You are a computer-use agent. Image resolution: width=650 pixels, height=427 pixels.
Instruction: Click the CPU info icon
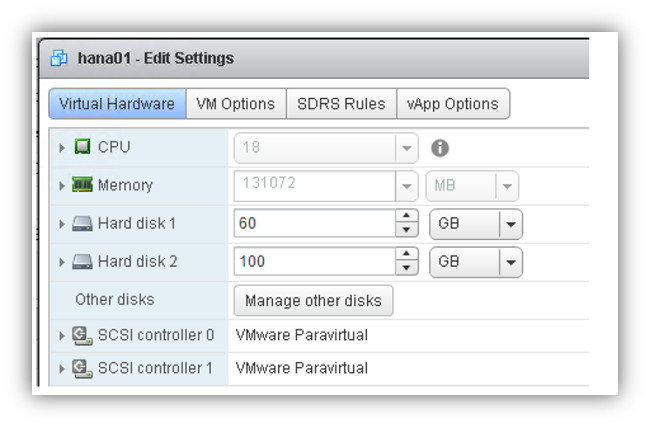(439, 148)
